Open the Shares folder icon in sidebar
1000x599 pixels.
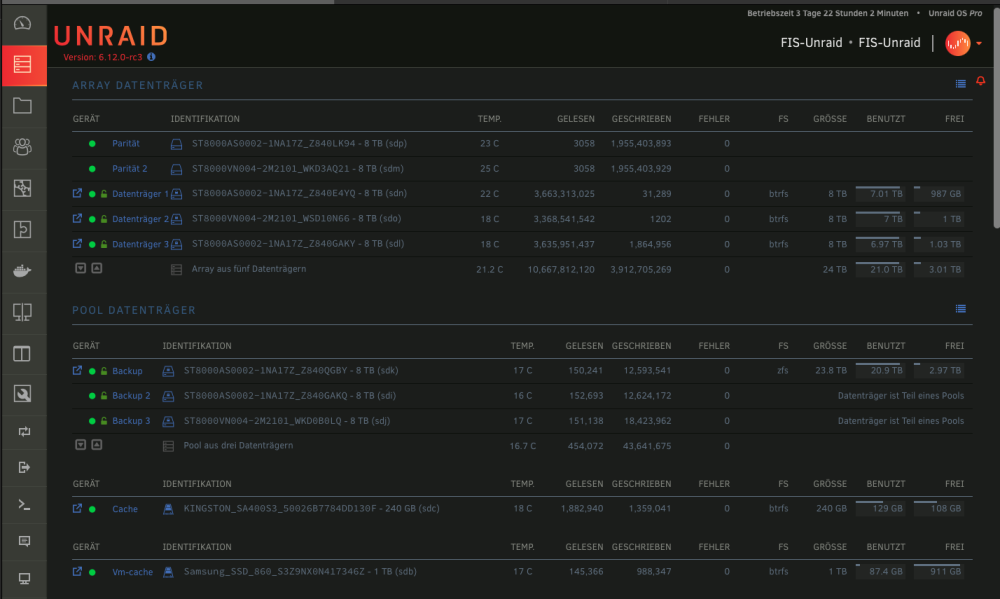pyautogui.click(x=22, y=106)
